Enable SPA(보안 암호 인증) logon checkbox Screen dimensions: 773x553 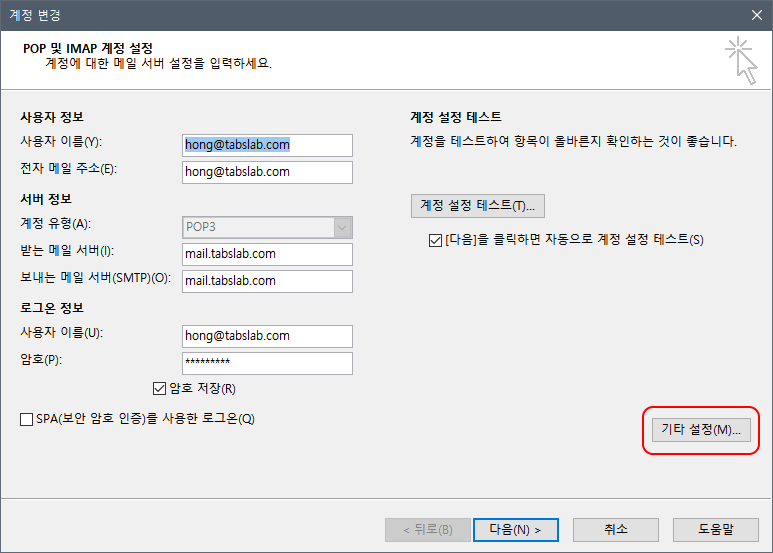pyautogui.click(x=27, y=419)
